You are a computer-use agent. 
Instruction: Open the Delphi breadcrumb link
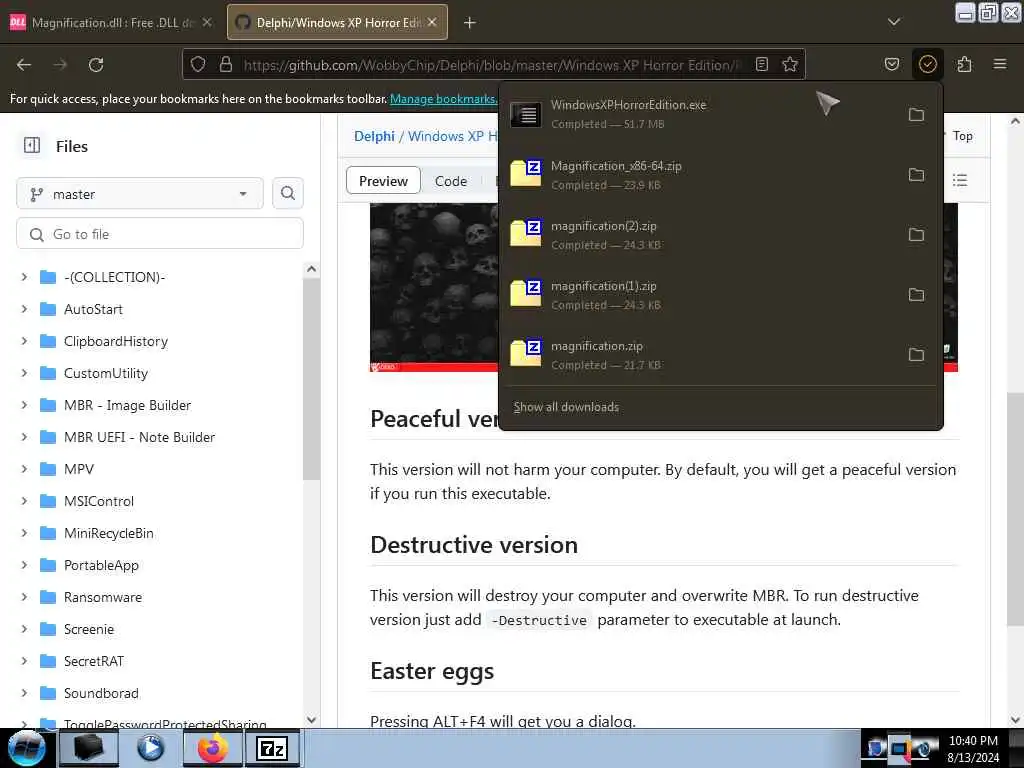tap(374, 136)
